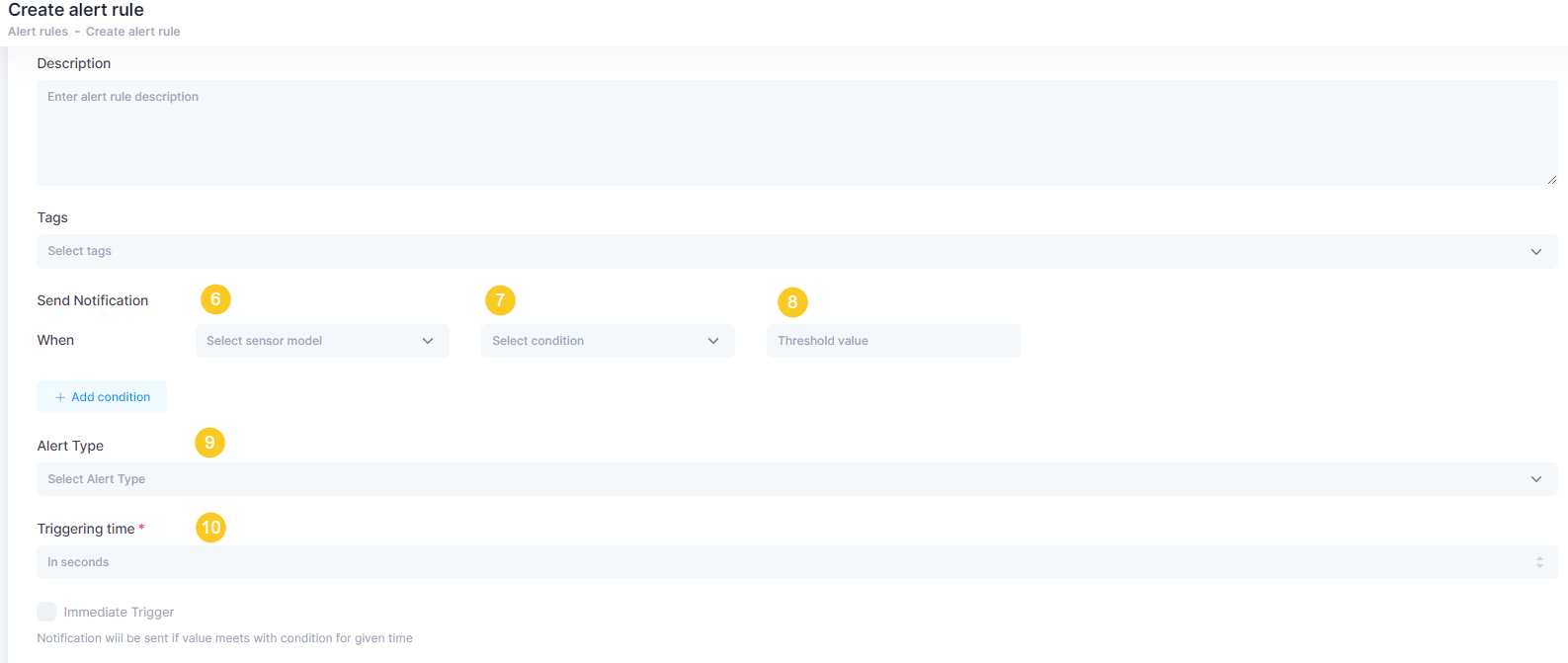Click the Tags label
Image resolution: width=1568 pixels, height=663 pixels.
52,217
